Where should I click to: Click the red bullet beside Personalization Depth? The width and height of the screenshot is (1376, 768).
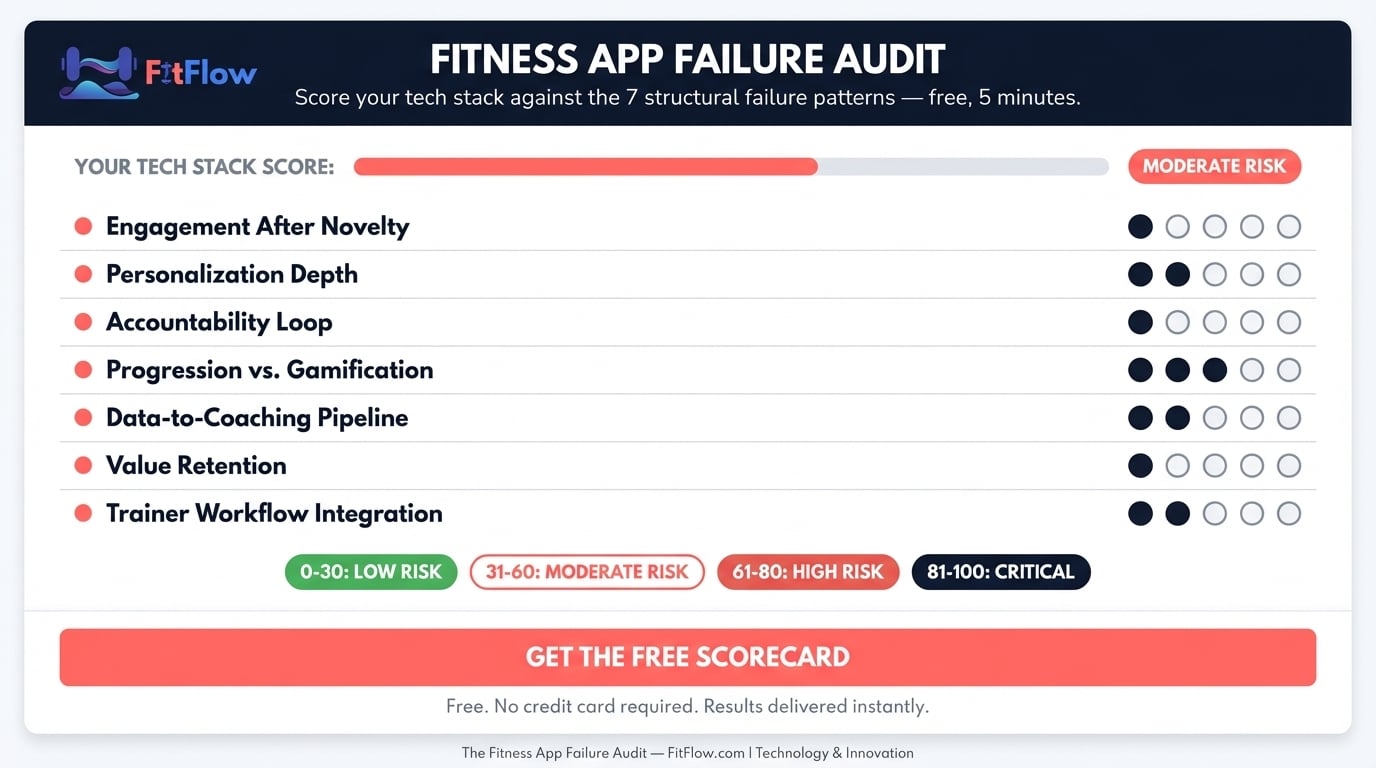84,274
